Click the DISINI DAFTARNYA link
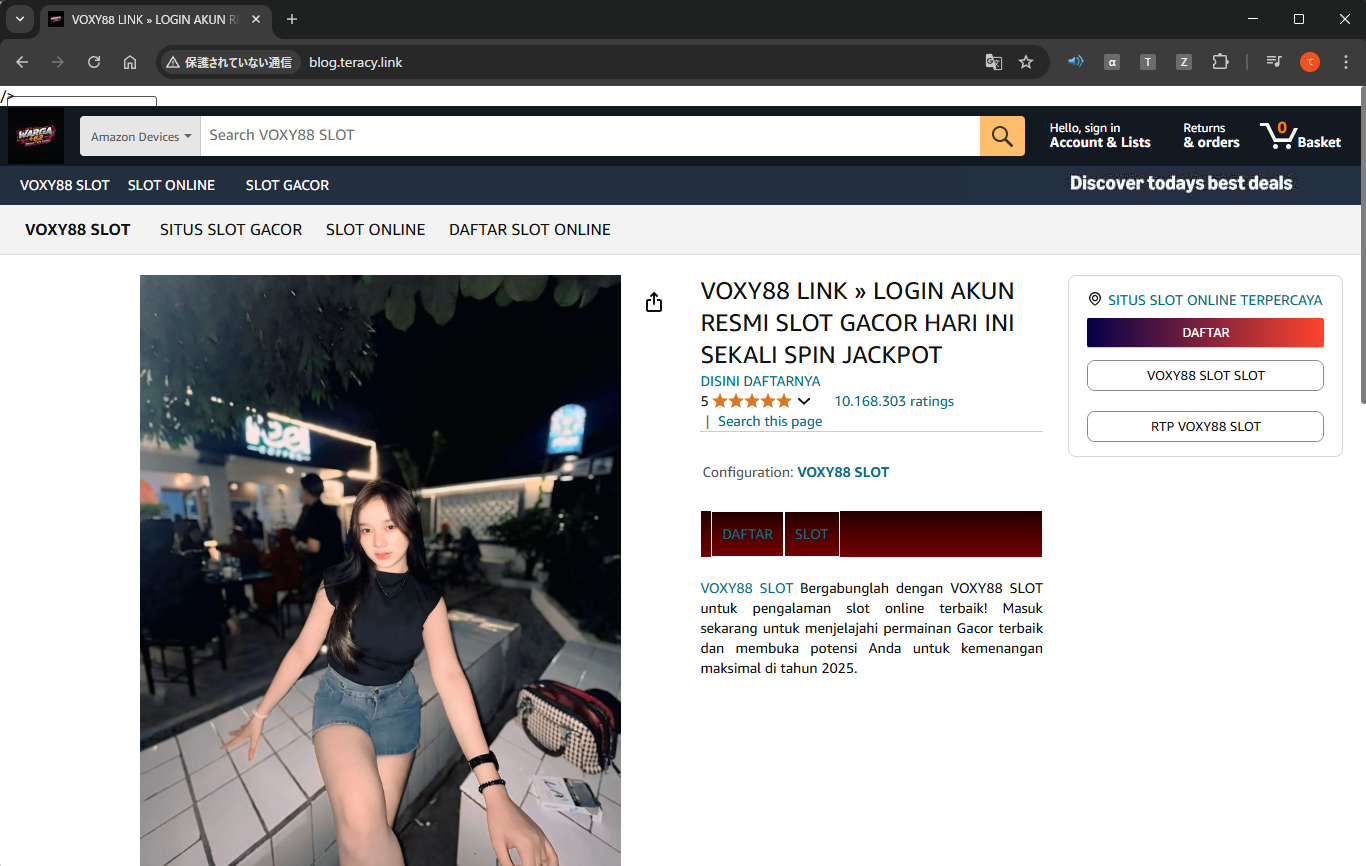The width and height of the screenshot is (1366, 866). (x=760, y=381)
